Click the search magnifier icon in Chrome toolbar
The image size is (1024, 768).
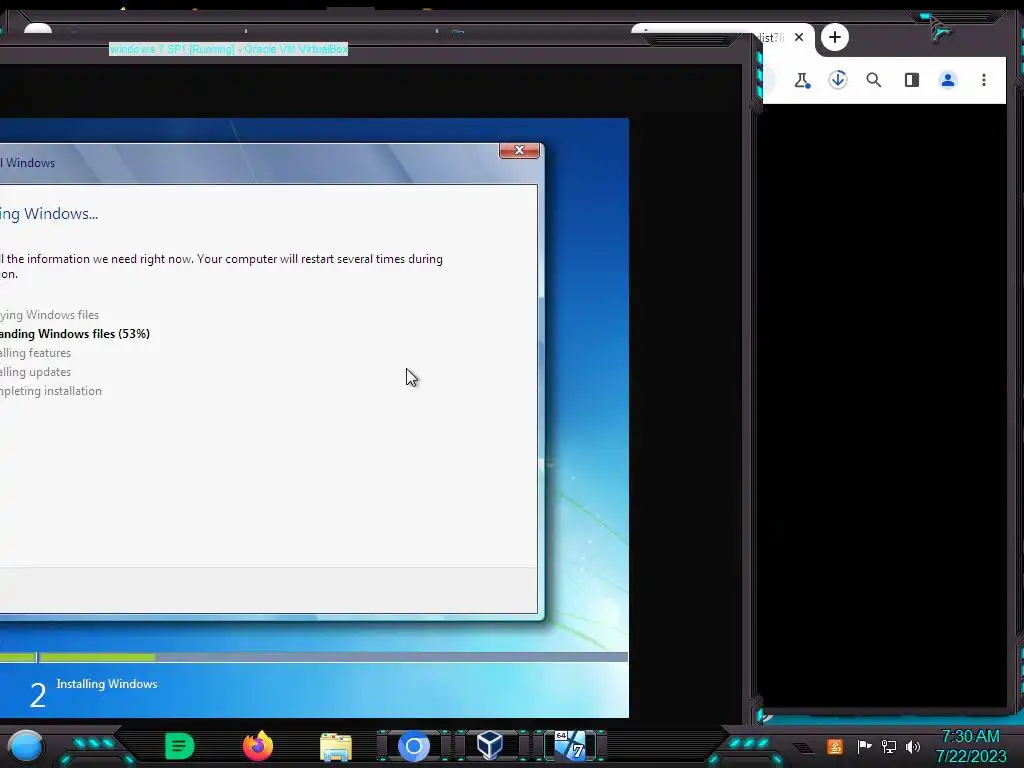[874, 80]
